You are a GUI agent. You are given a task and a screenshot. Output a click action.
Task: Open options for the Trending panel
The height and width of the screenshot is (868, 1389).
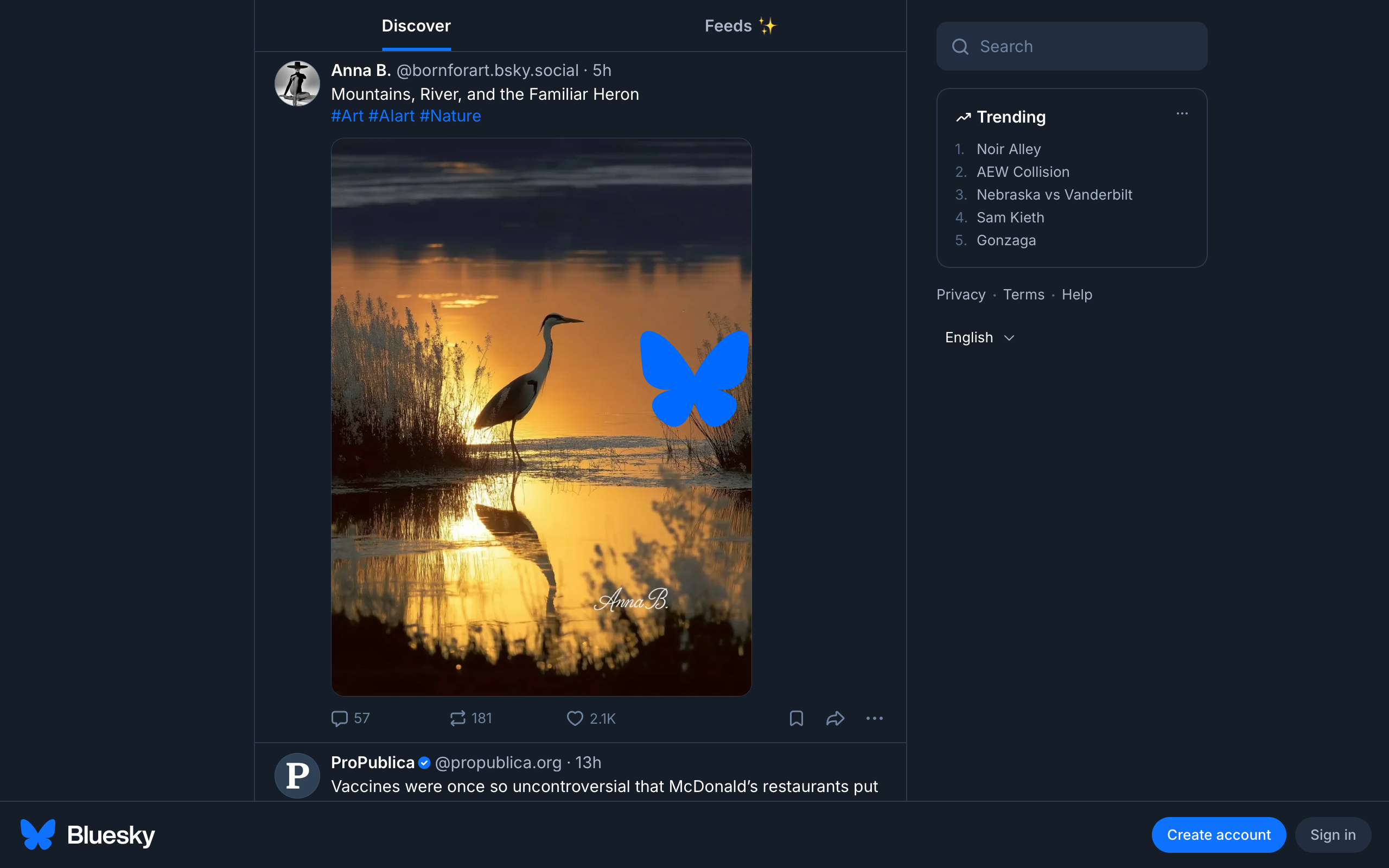click(x=1181, y=114)
